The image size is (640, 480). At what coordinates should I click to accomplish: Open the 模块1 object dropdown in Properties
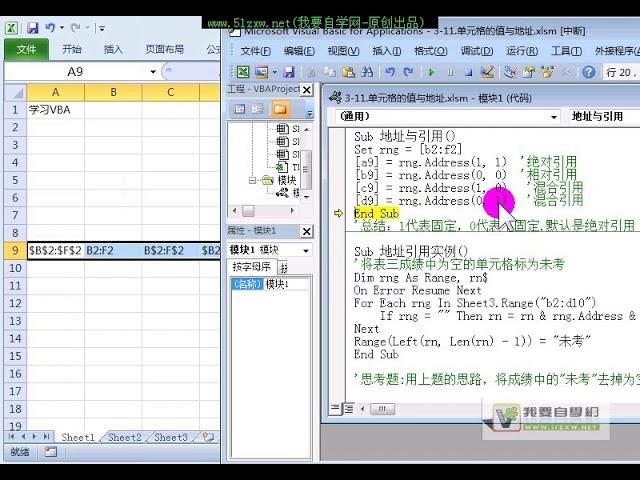click(306, 250)
